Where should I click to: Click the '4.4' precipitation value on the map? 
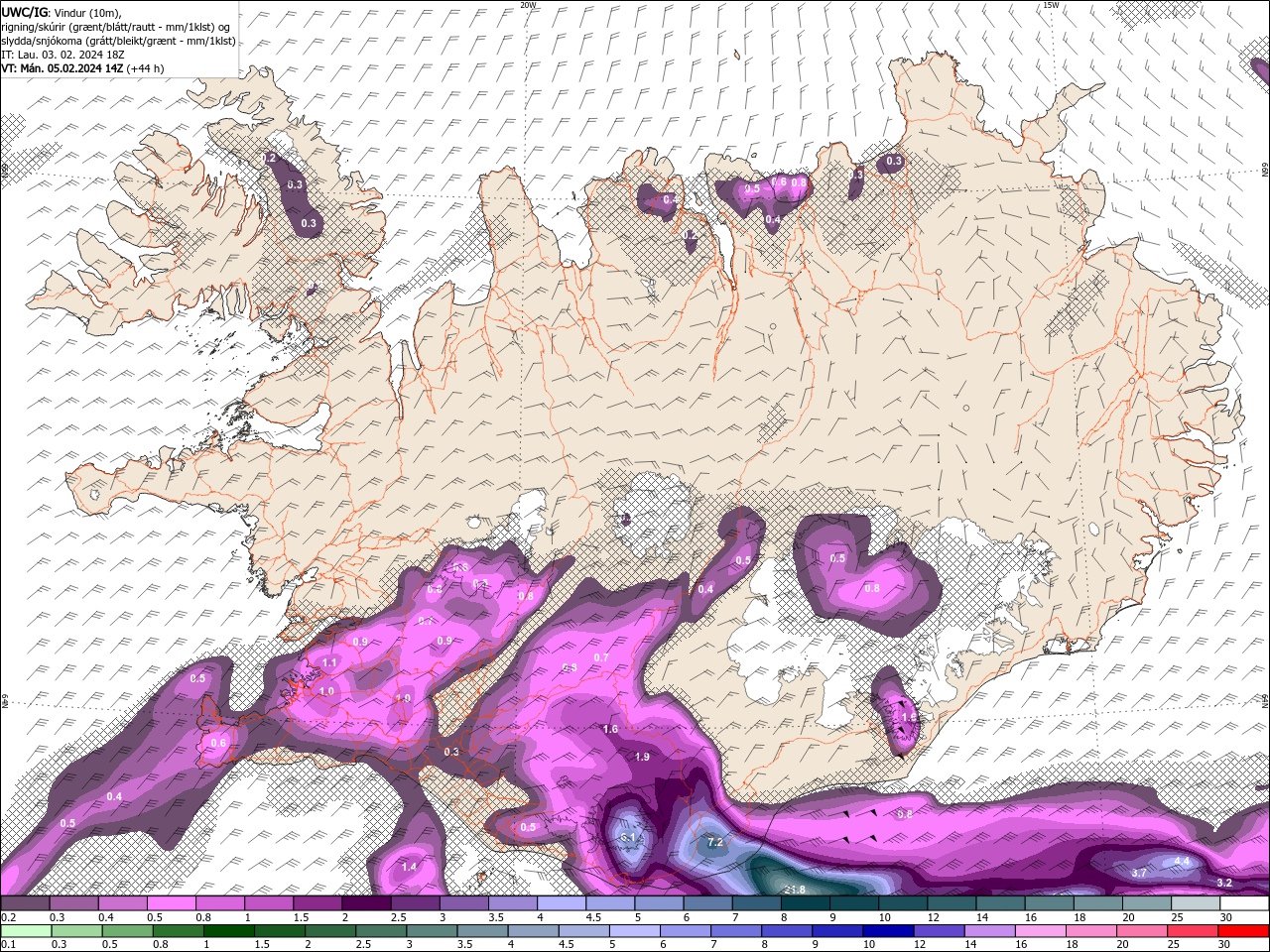click(1182, 861)
